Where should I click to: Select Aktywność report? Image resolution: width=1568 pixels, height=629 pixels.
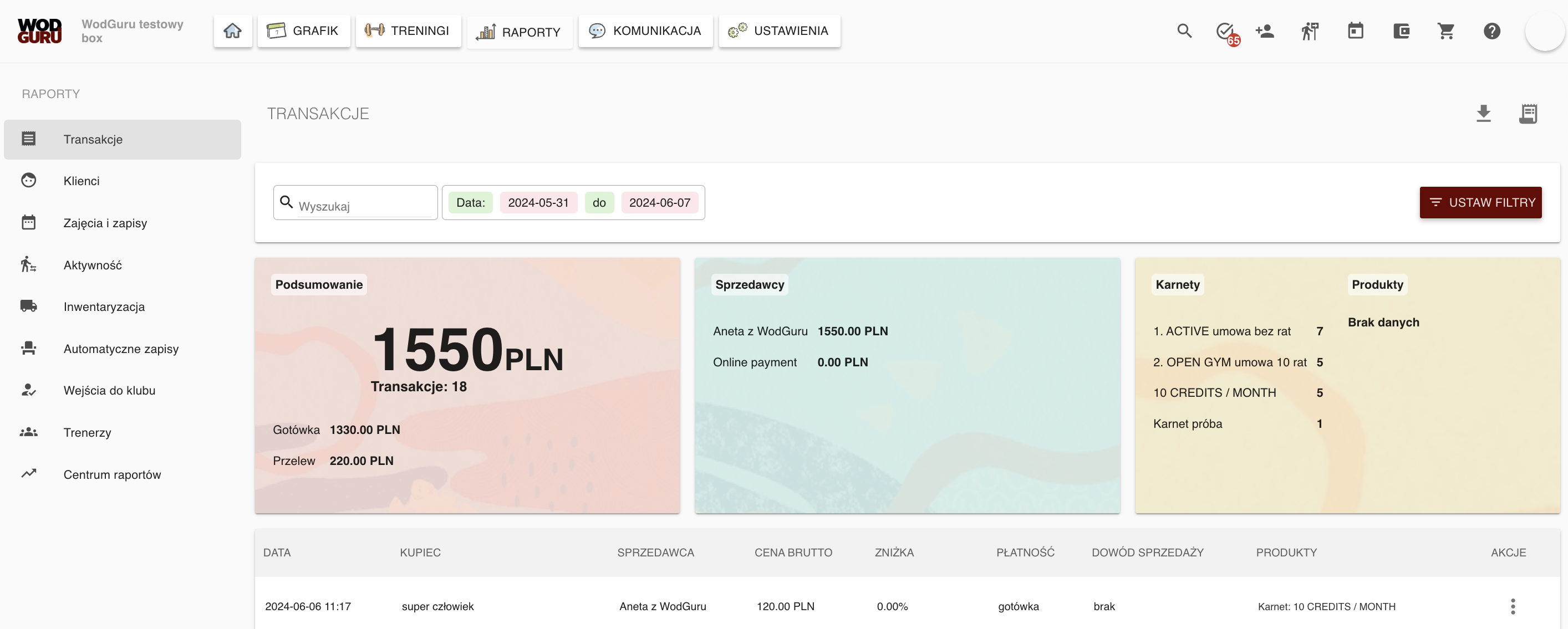123,264
